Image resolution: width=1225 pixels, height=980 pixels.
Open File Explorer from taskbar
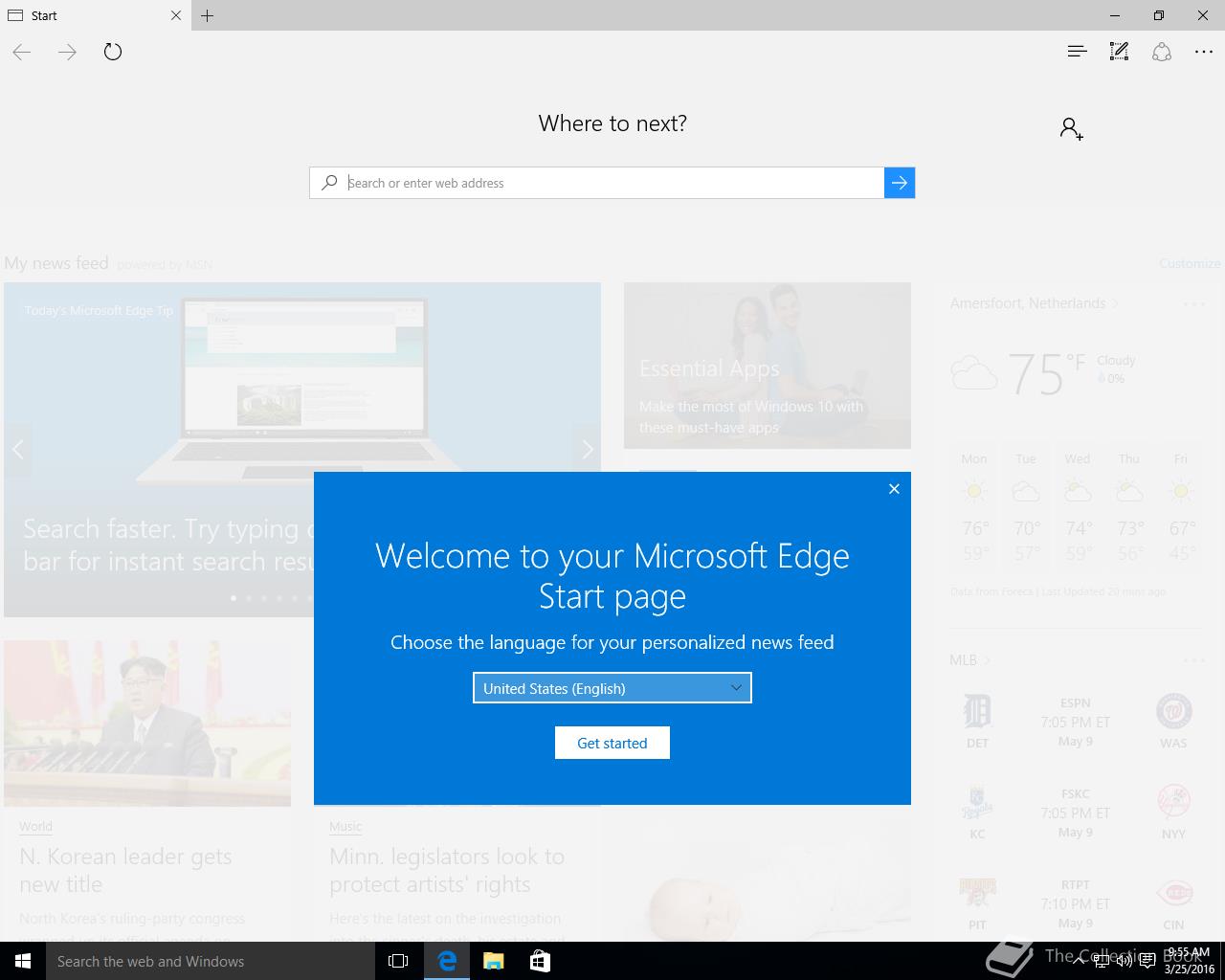(x=494, y=961)
